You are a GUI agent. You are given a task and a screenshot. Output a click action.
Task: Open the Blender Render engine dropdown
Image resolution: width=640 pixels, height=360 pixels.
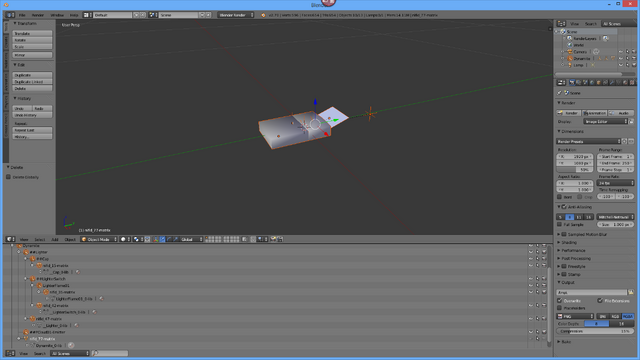236,15
